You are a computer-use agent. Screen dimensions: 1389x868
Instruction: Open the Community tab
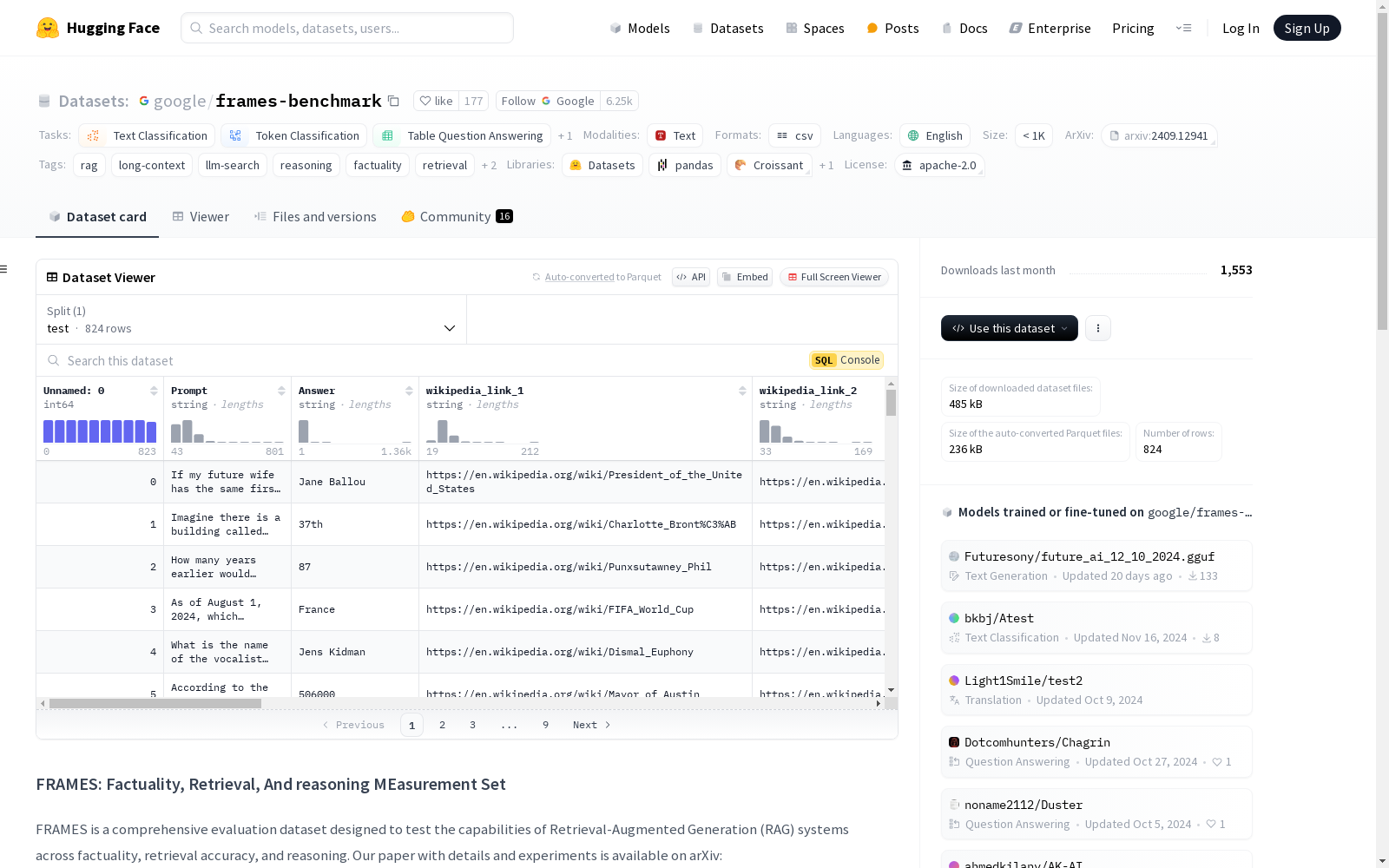pyautogui.click(x=457, y=217)
